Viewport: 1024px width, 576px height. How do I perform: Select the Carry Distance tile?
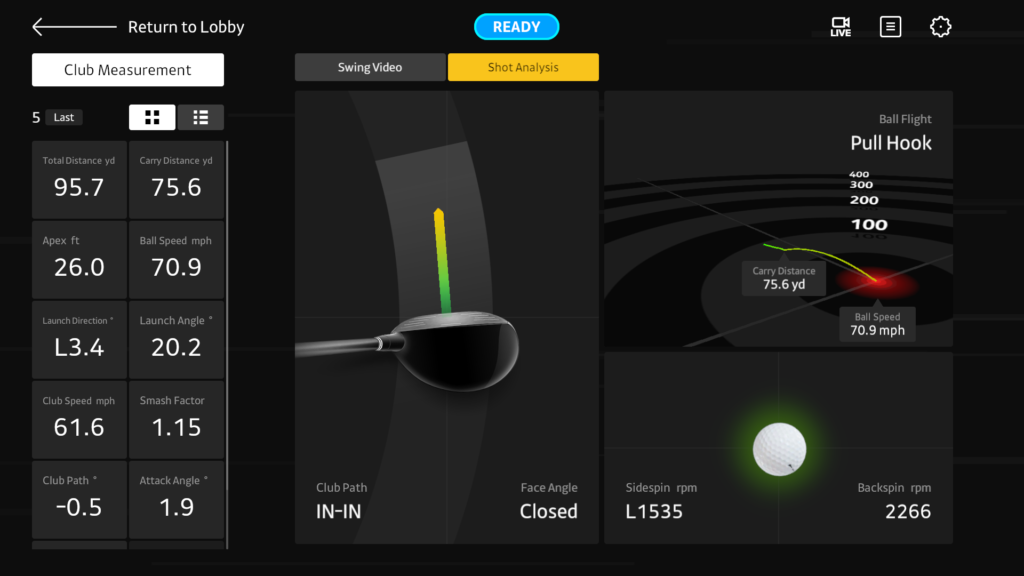177,179
